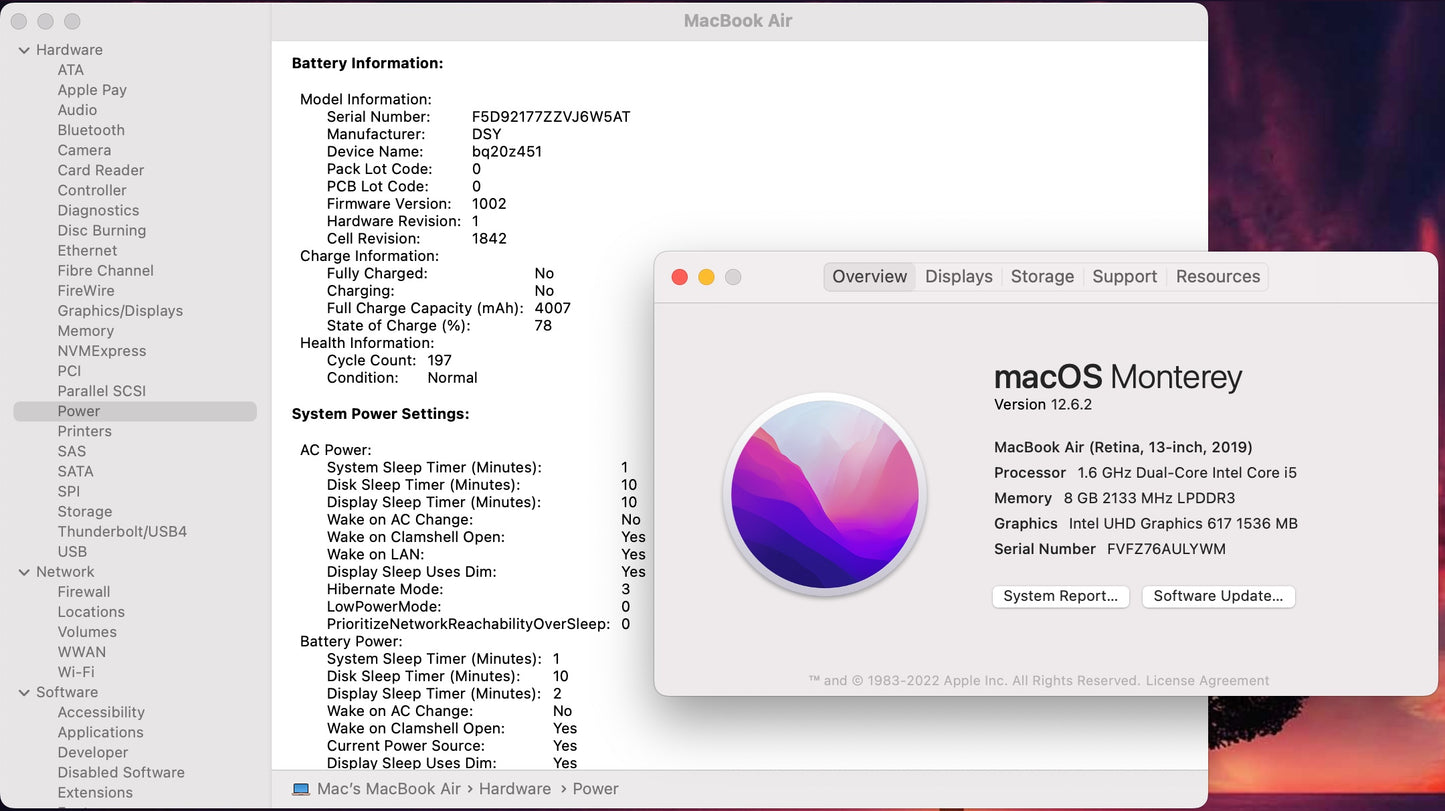
Task: Click the Cycle Count value 197
Action: pyautogui.click(x=439, y=360)
